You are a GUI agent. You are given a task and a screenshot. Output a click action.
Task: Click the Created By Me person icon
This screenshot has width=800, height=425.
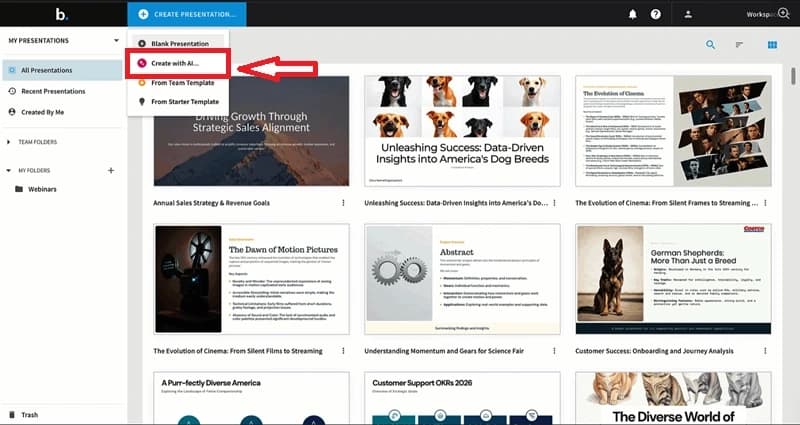coord(12,112)
